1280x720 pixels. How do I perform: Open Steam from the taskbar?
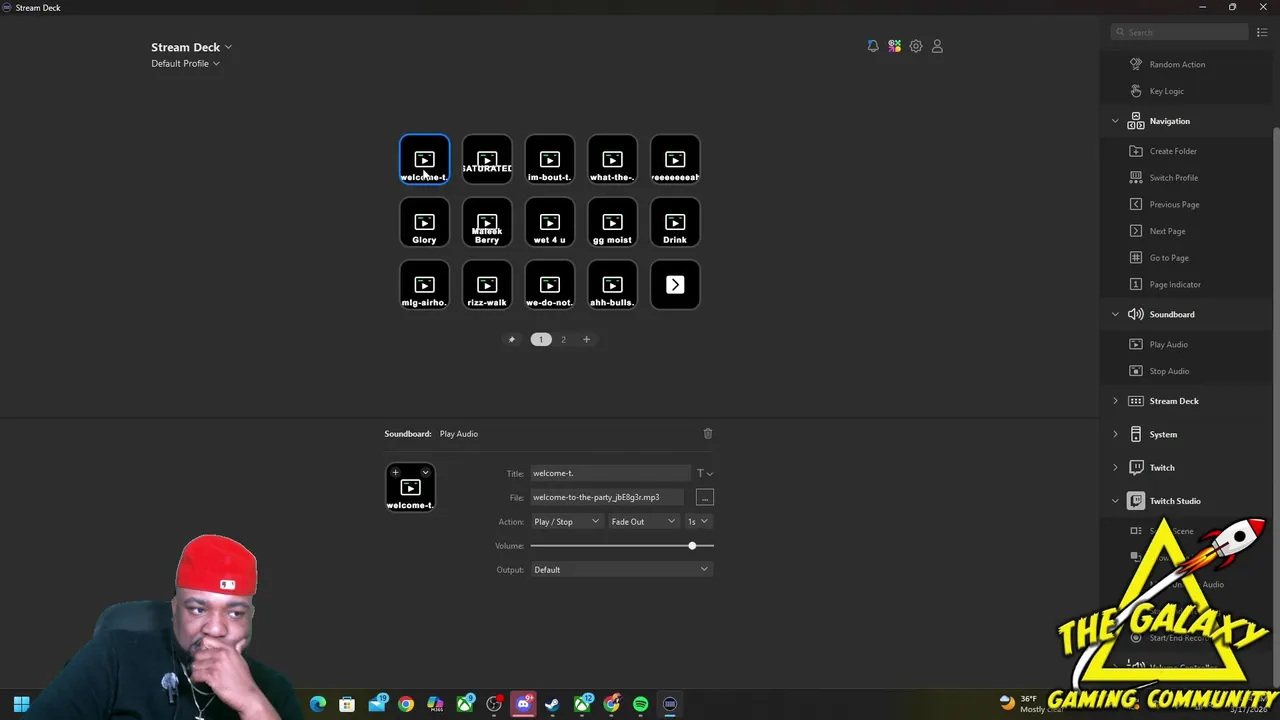[x=552, y=704]
